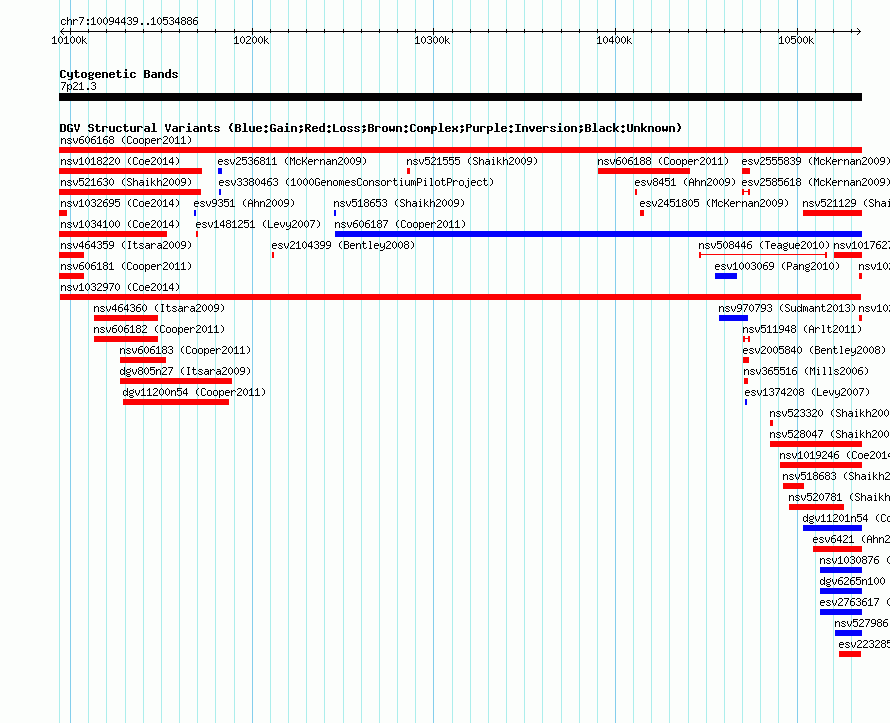
Task: Open the esv6421 variant label
Action: (851, 539)
